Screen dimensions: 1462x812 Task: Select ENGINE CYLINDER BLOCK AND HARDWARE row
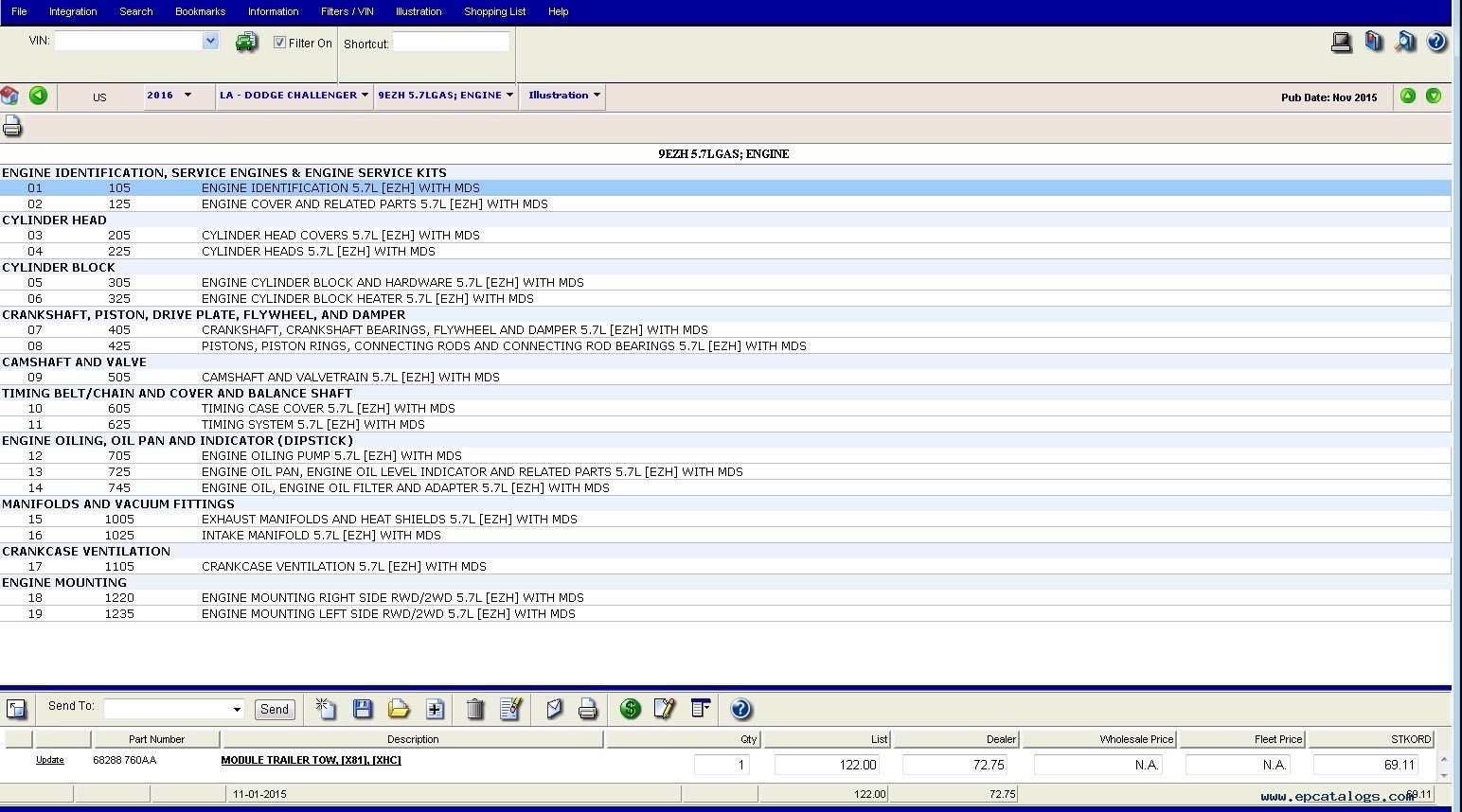[x=725, y=283]
